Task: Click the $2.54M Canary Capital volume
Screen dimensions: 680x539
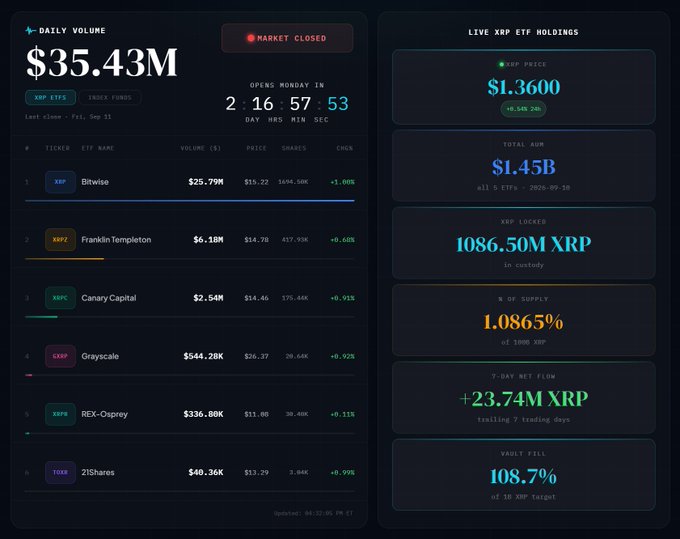Action: coord(208,298)
